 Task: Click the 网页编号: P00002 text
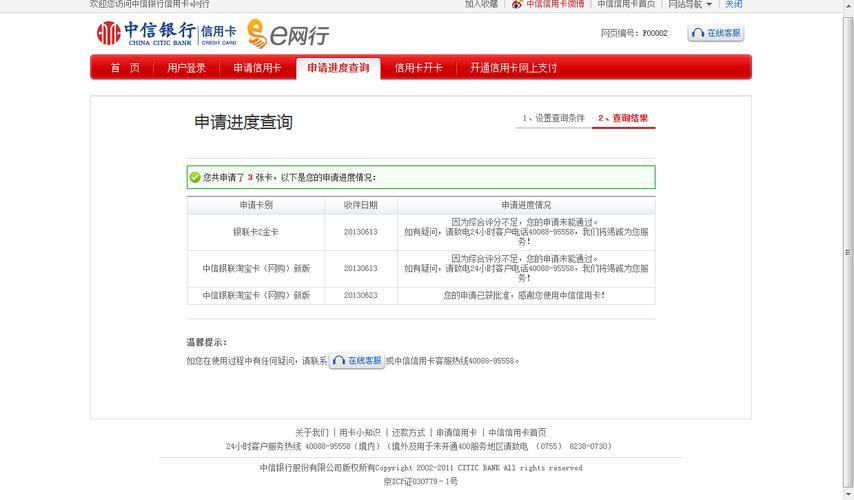[x=634, y=33]
